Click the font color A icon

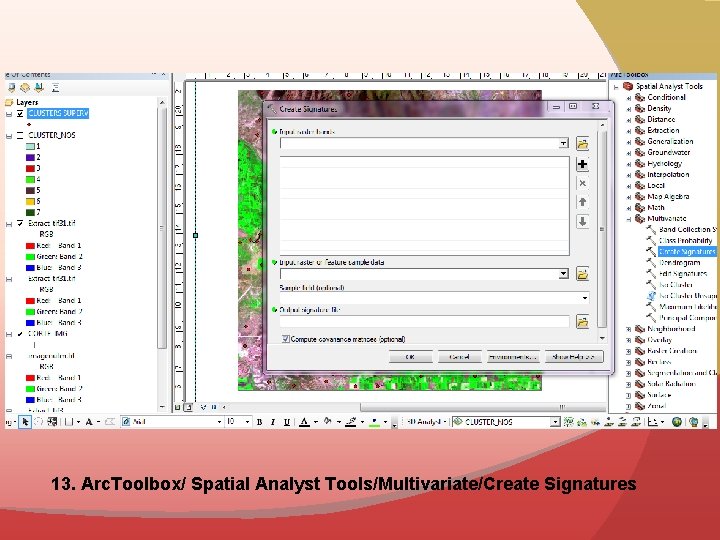(304, 422)
